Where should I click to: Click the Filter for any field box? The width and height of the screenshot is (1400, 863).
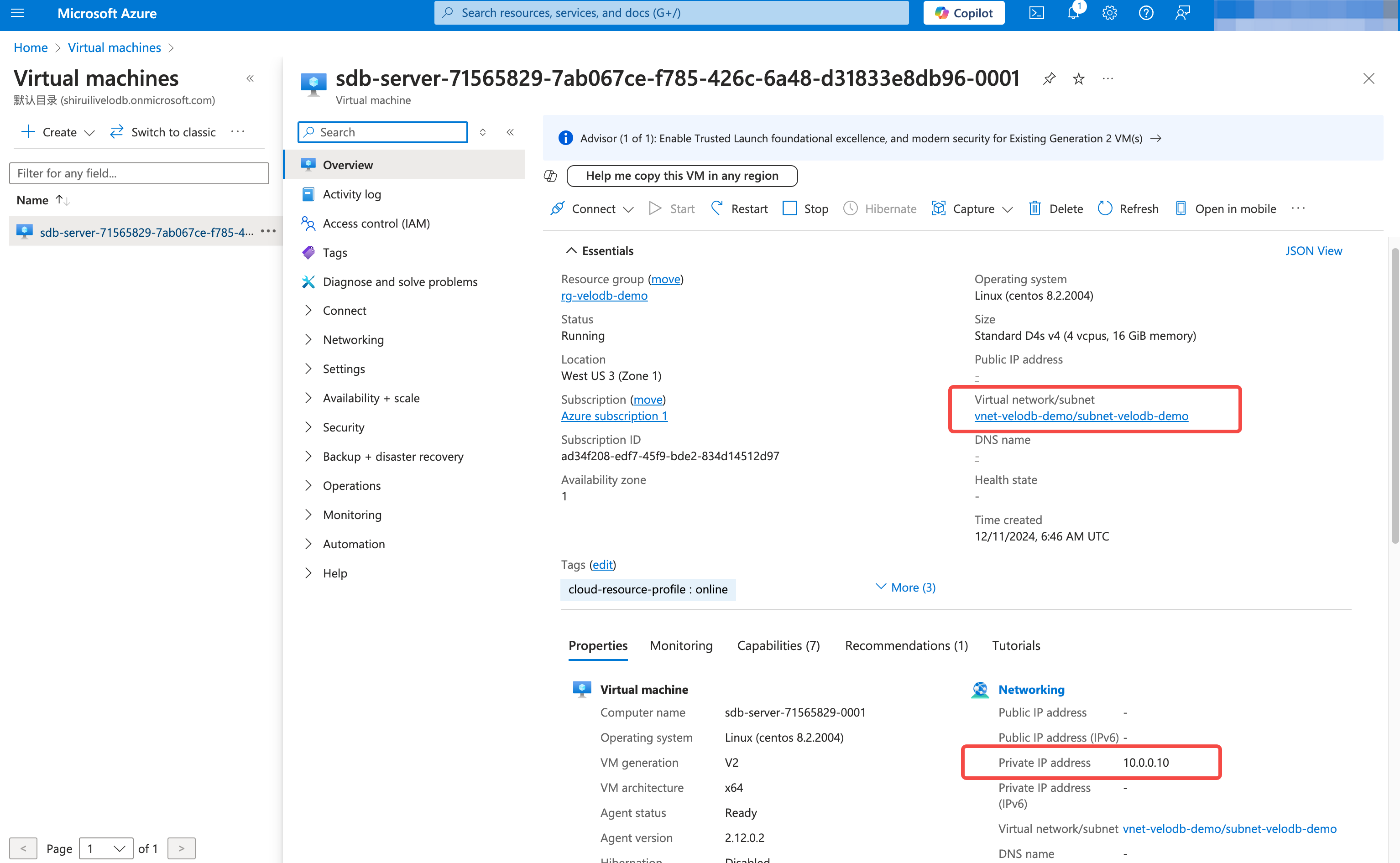click(x=139, y=173)
